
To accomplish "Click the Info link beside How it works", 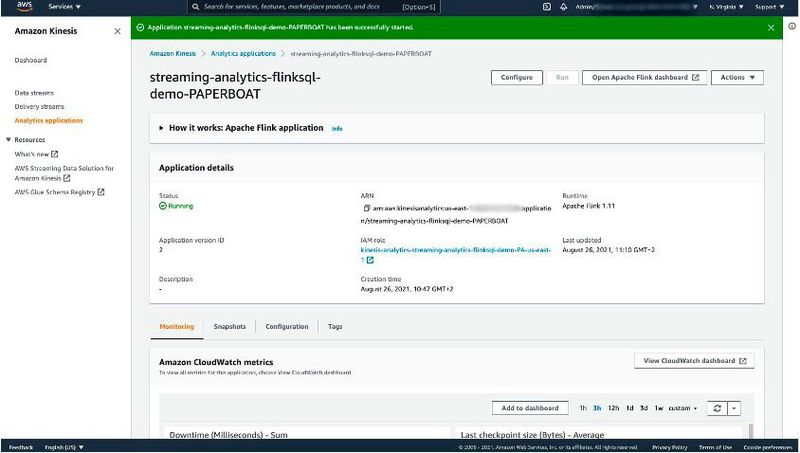I will coord(337,129).
